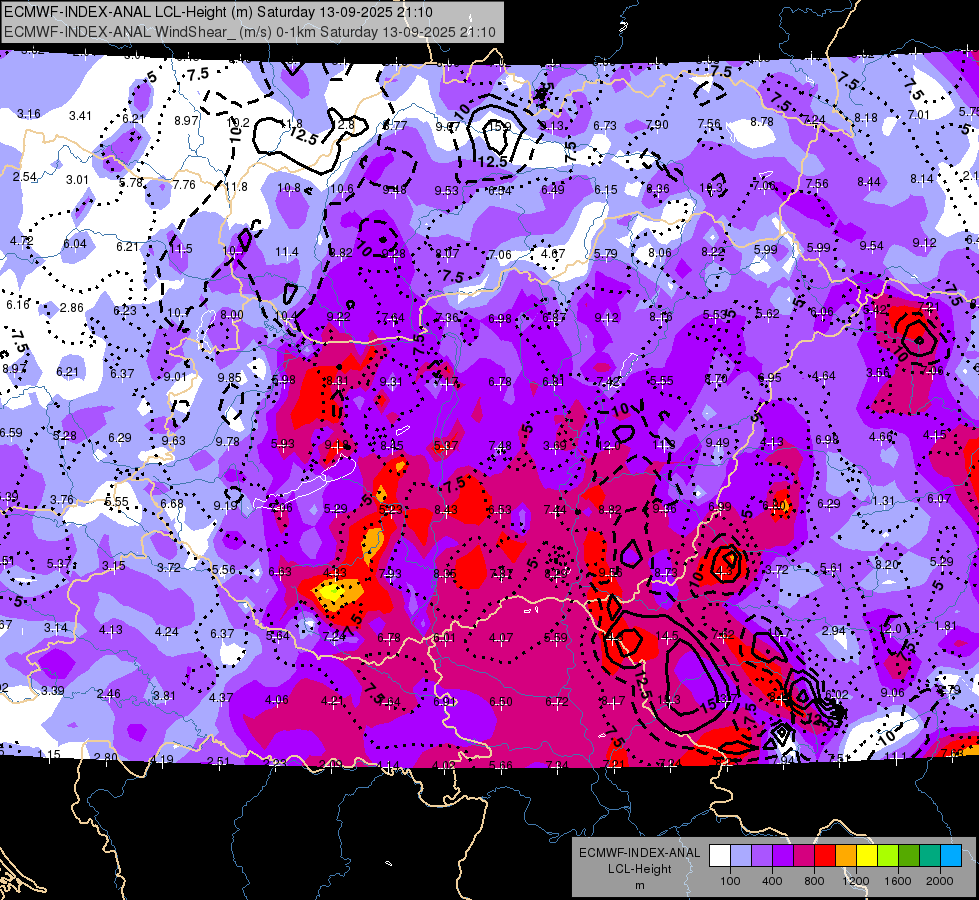This screenshot has height=900, width=979.
Task: Click the red legend color swatch
Action: pyautogui.click(x=825, y=856)
